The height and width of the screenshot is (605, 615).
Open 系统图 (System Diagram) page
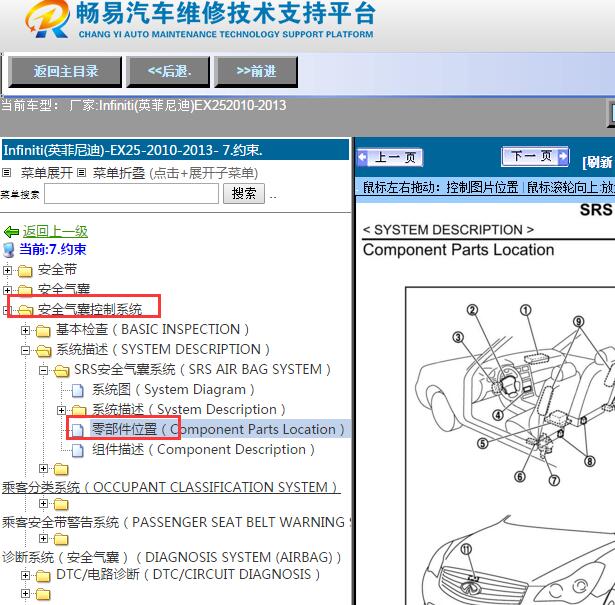(x=173, y=389)
